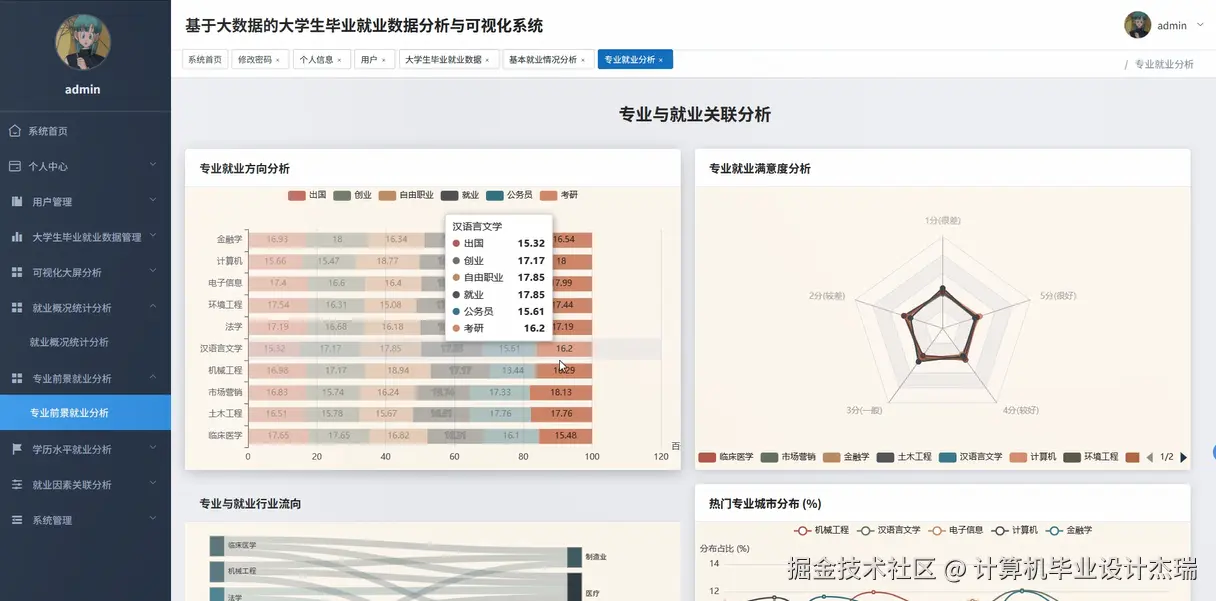Toggle 考研 series in direction chart legend
1216x601 pixels.
click(558, 196)
